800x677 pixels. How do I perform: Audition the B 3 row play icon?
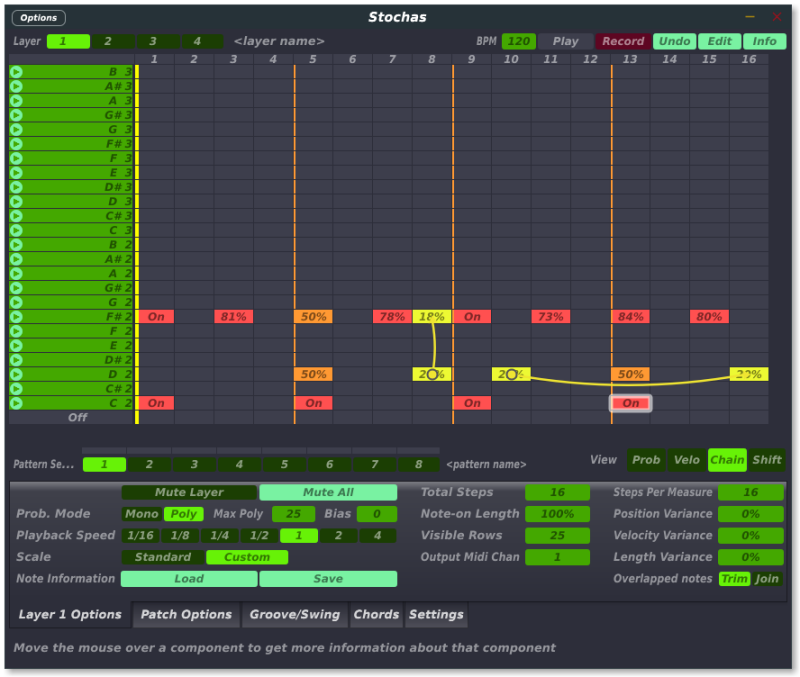pos(16,72)
